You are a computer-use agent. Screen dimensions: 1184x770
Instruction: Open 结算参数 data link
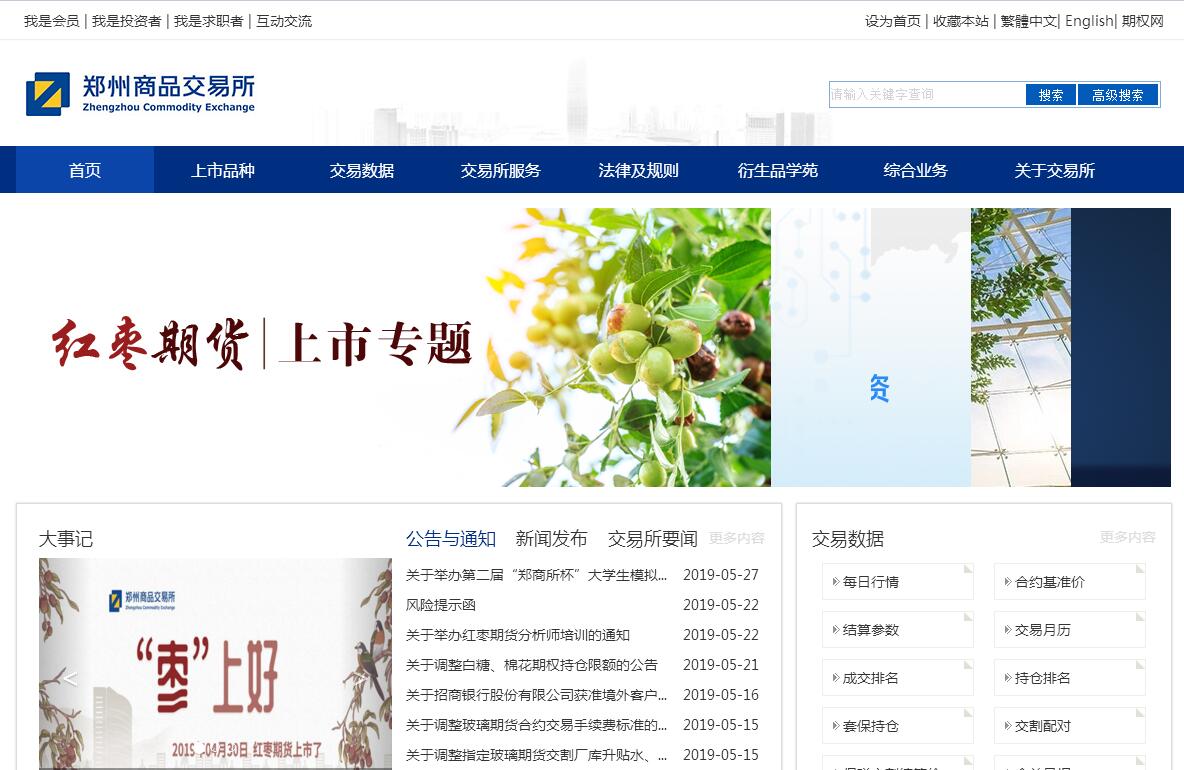[897, 630]
